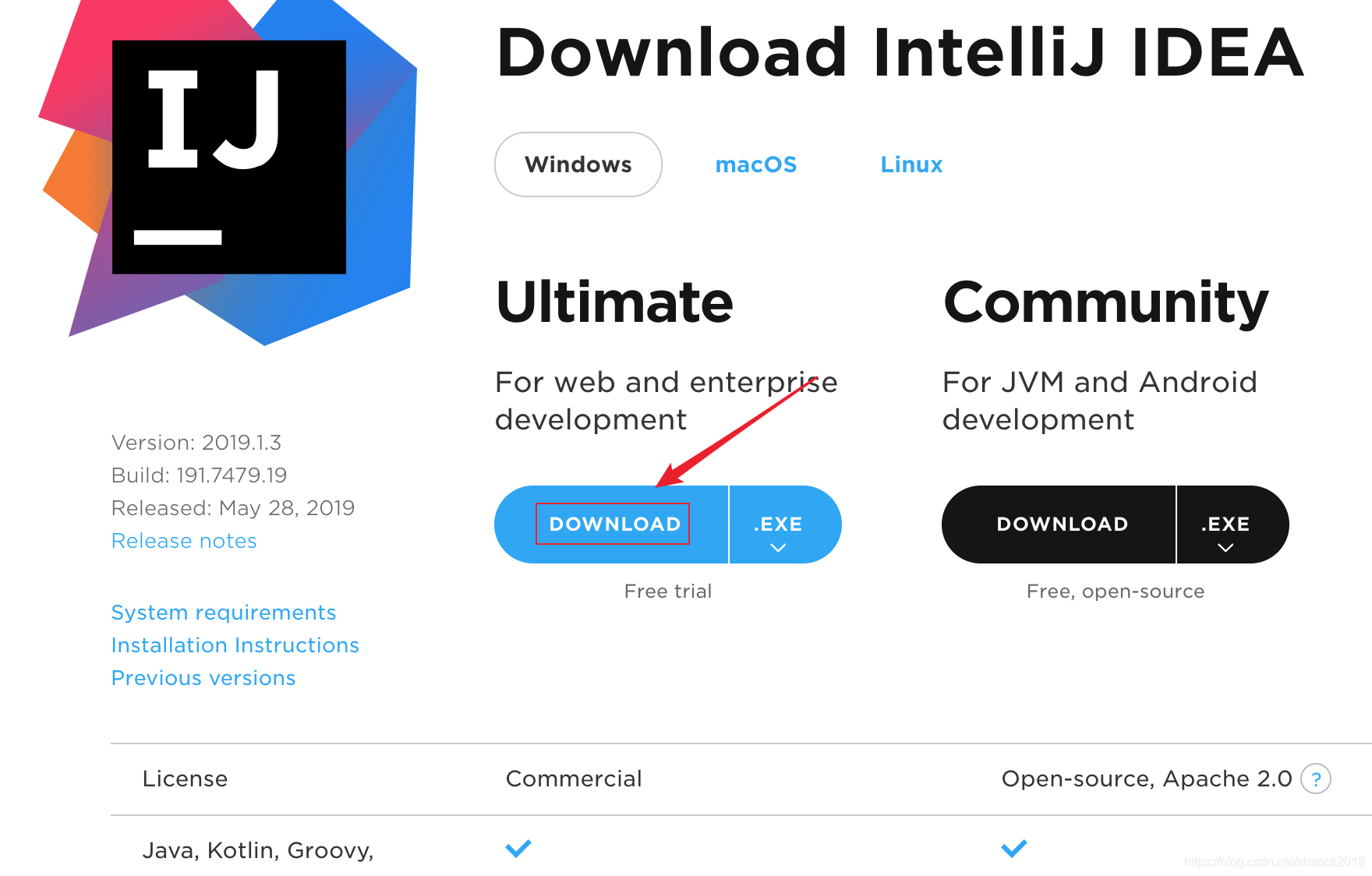Click the For web and enterprise development description

667,401
